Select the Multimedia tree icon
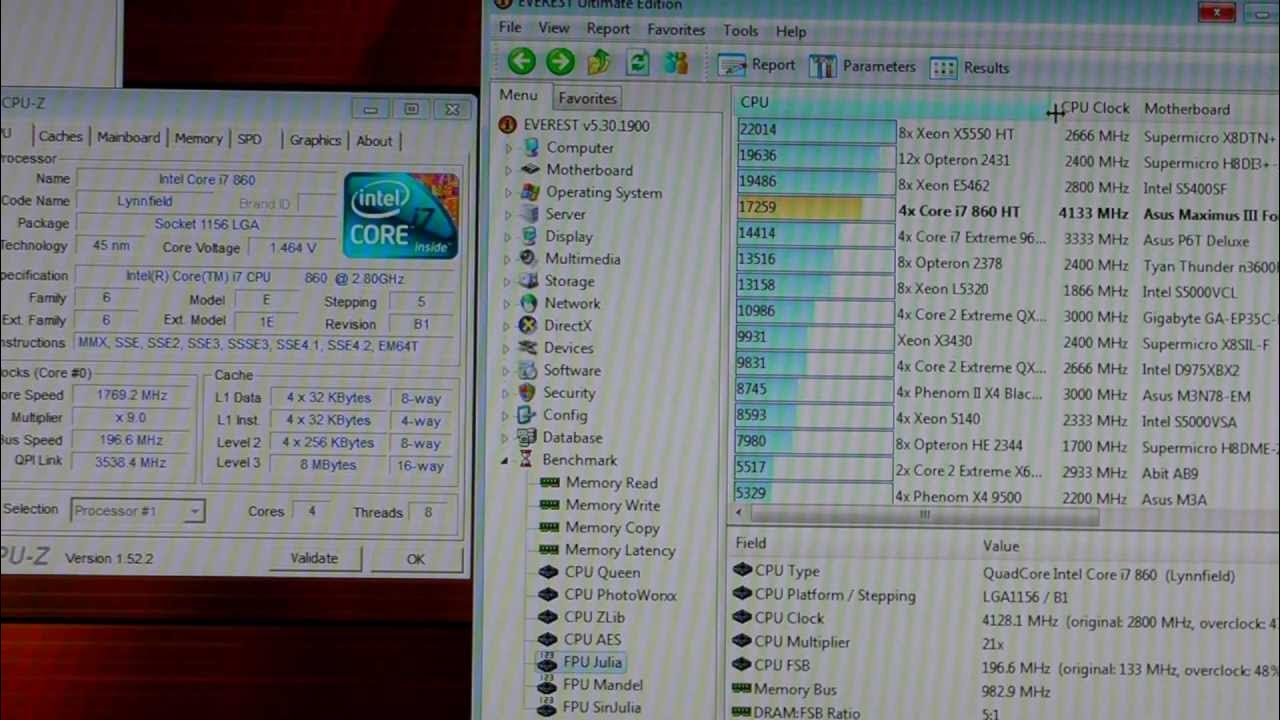 pos(529,259)
